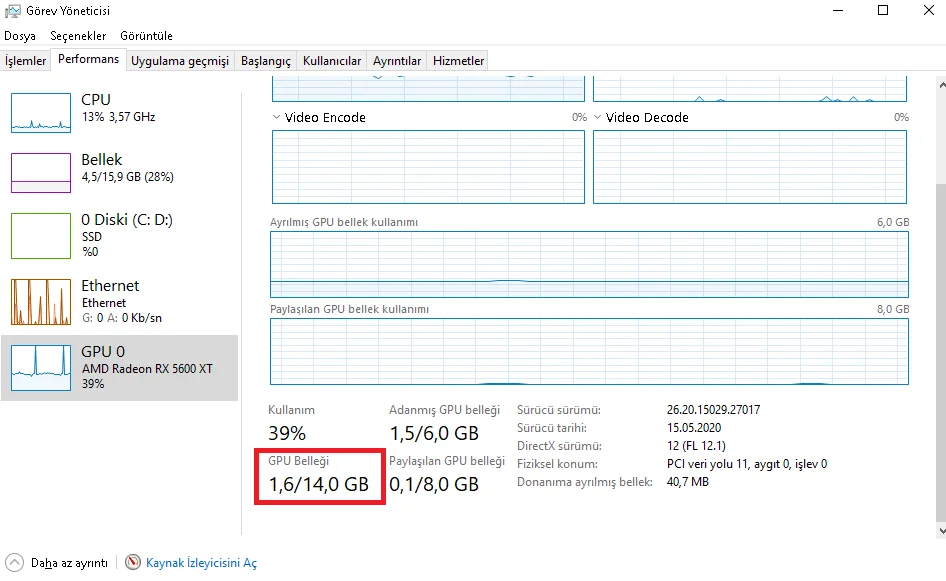
Task: Click the Task Manager app icon in title bar
Action: tap(11, 11)
